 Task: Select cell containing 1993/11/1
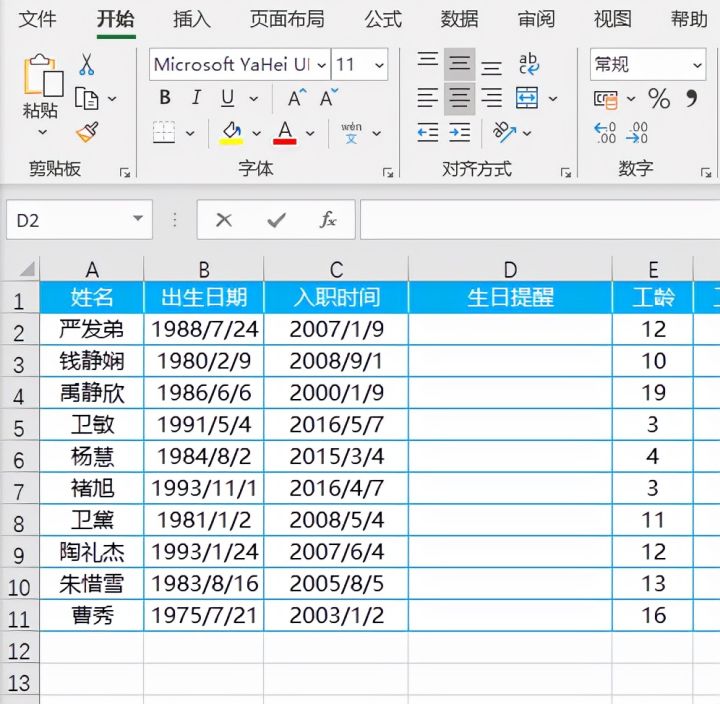pos(204,488)
